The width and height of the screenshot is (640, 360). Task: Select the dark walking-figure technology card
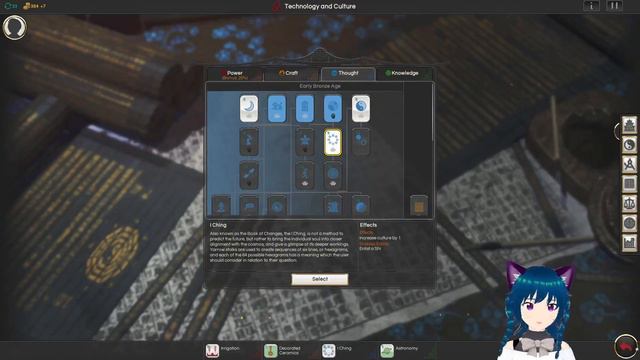[305, 176]
